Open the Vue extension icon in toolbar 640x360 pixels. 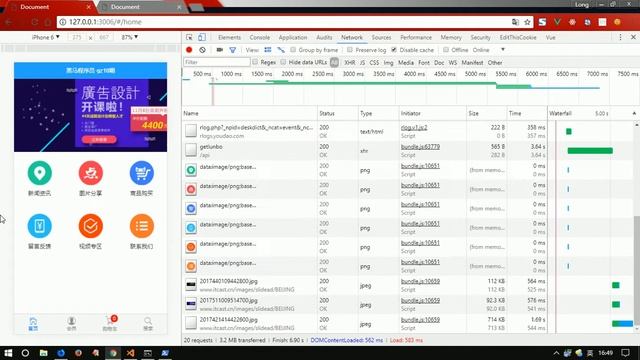click(557, 22)
